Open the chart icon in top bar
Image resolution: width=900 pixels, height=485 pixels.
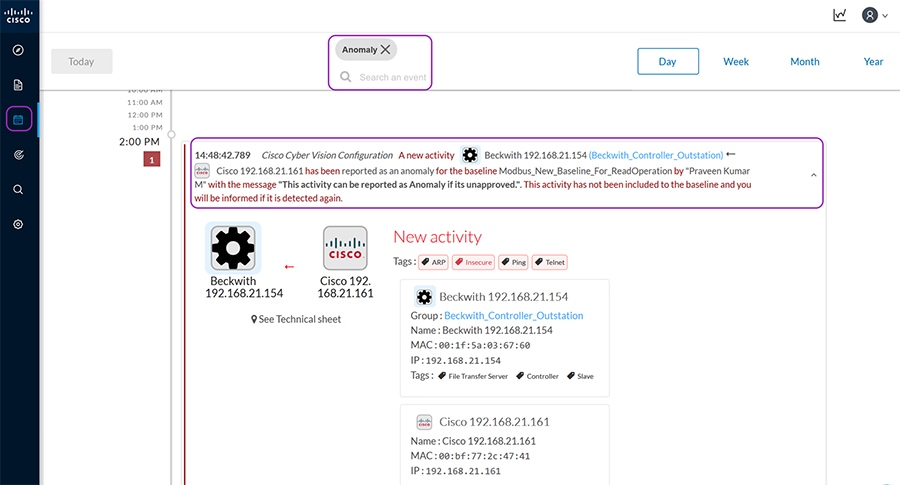click(x=840, y=15)
